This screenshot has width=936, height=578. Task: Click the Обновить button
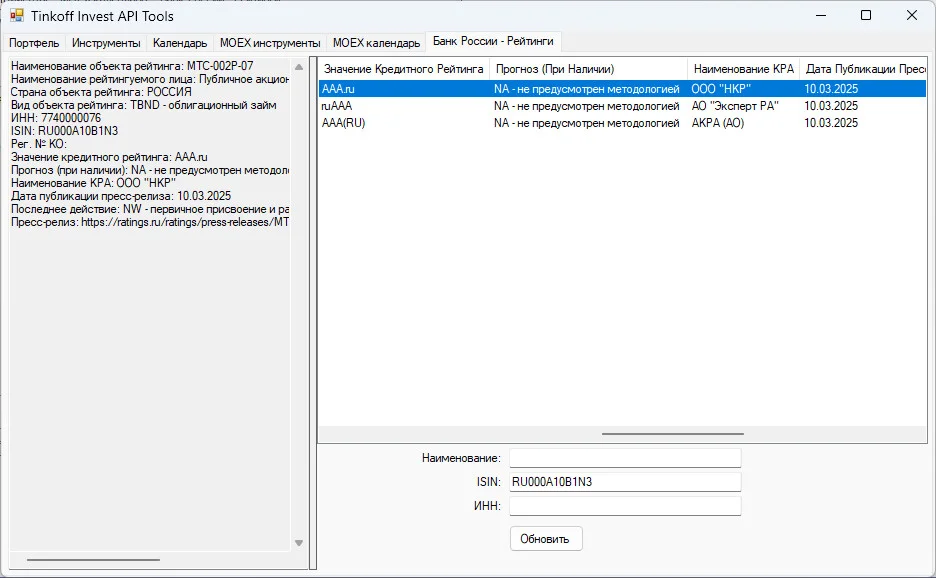coord(546,539)
